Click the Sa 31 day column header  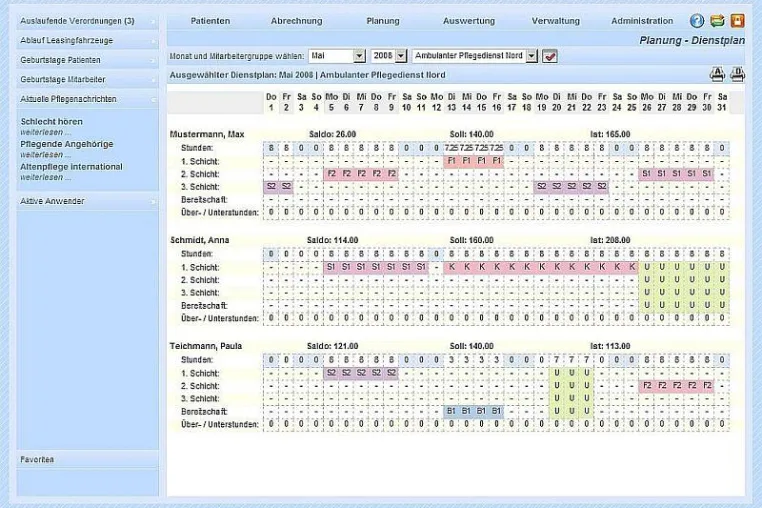pyautogui.click(x=722, y=102)
